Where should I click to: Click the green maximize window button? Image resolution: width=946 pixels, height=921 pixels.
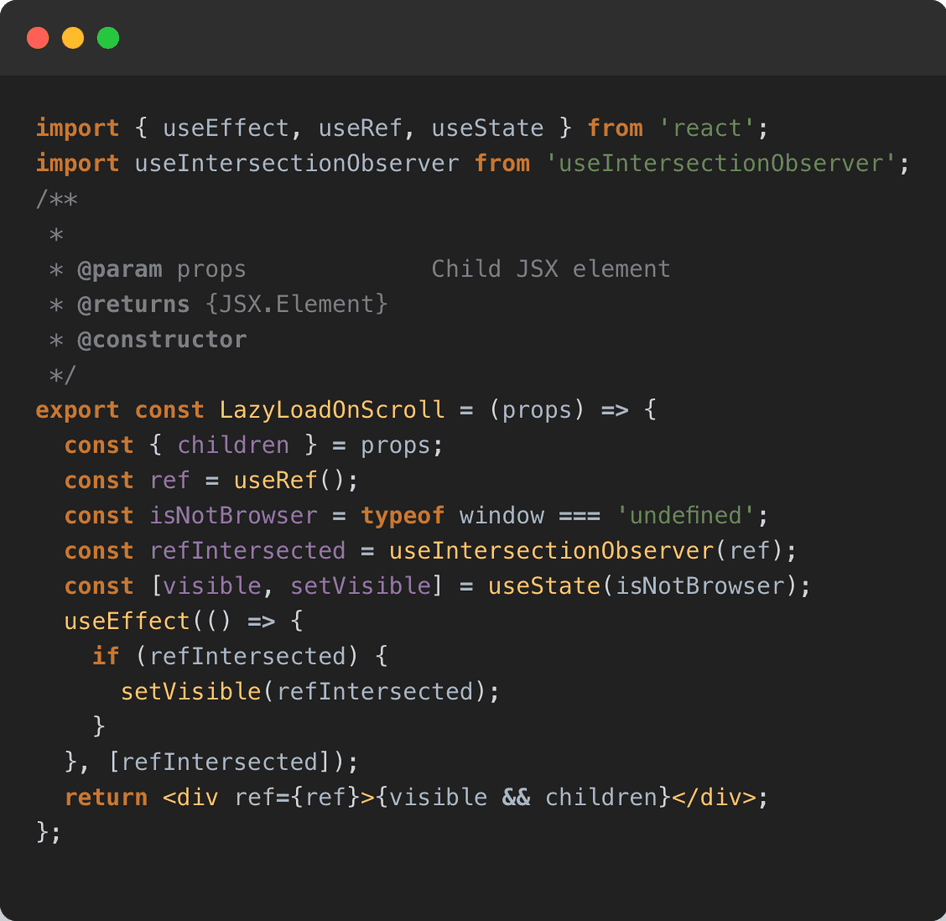(108, 38)
